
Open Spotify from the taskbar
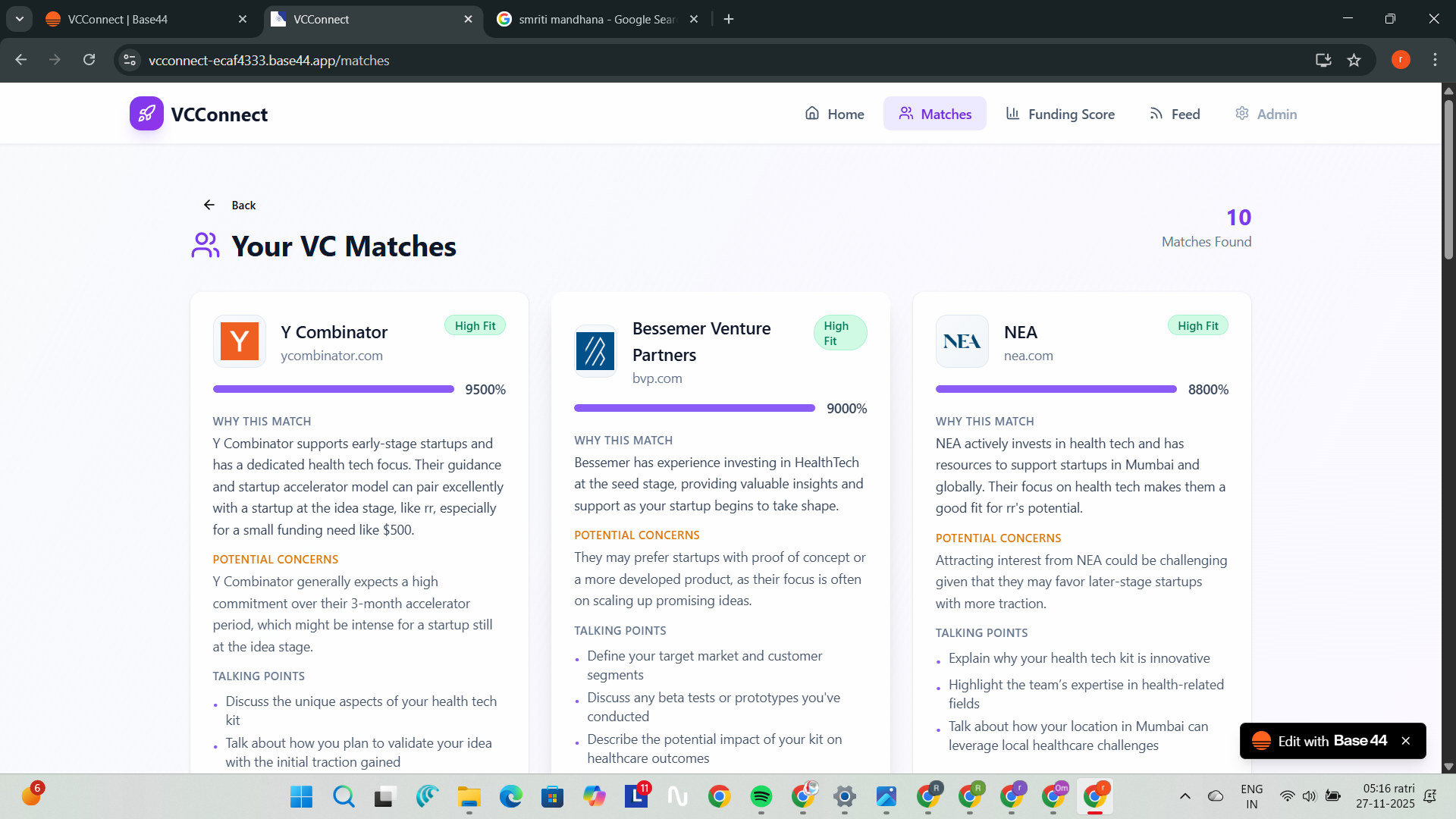coord(761,796)
